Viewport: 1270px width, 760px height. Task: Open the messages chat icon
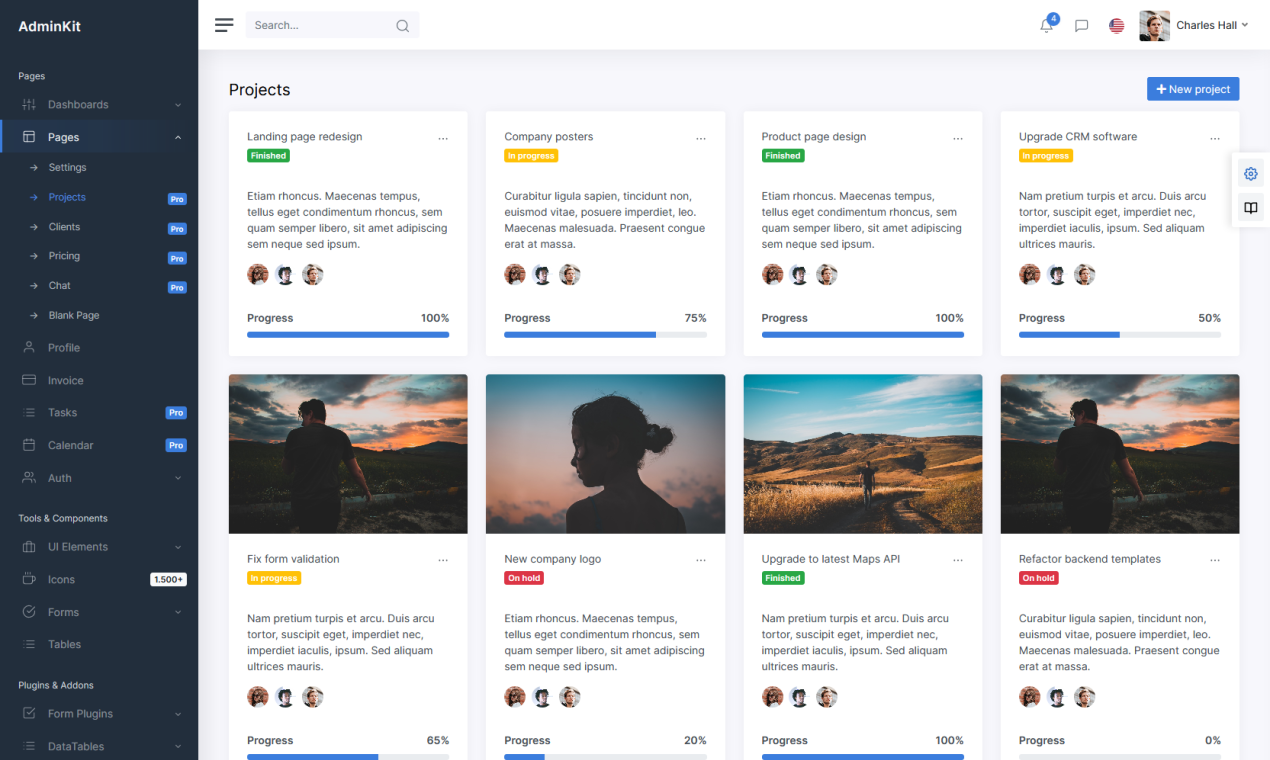pos(1081,25)
